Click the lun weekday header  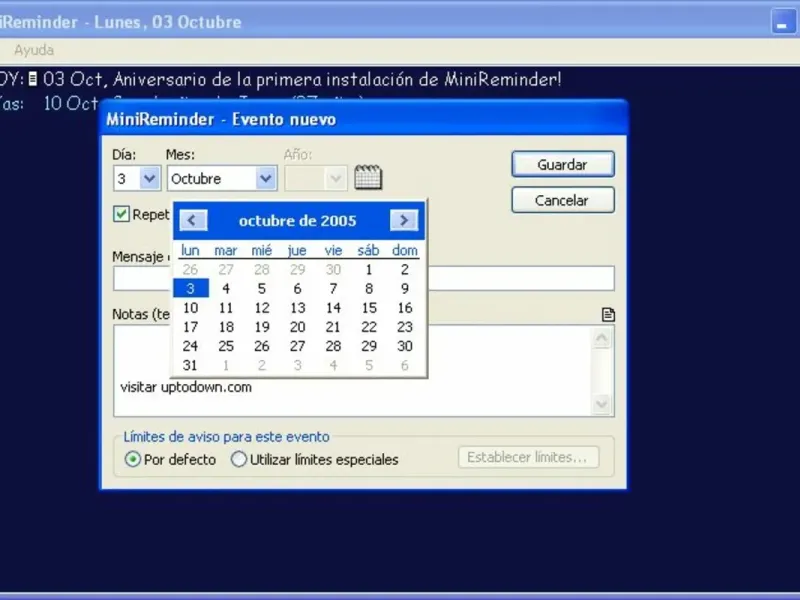[x=190, y=250]
